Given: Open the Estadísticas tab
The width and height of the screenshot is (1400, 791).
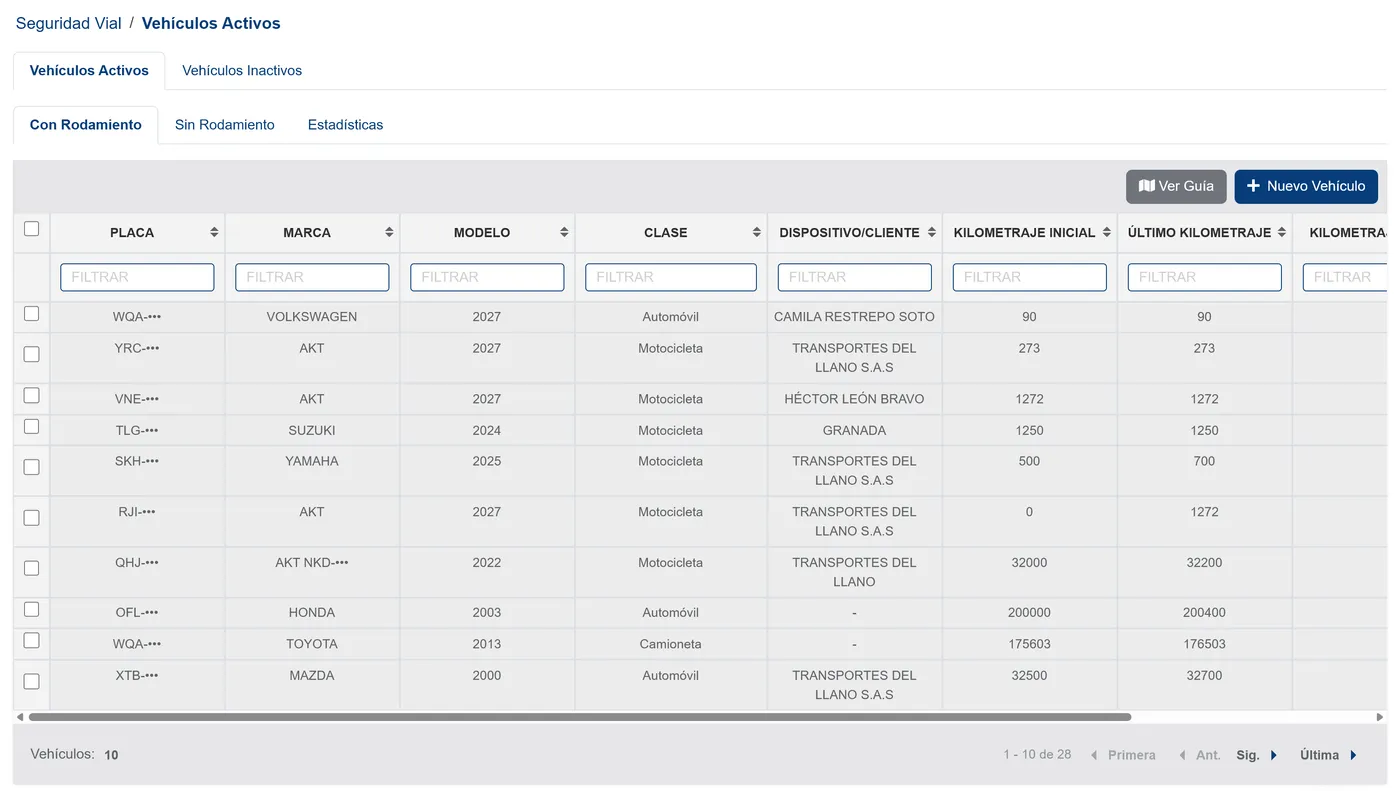Looking at the screenshot, I should pyautogui.click(x=346, y=125).
